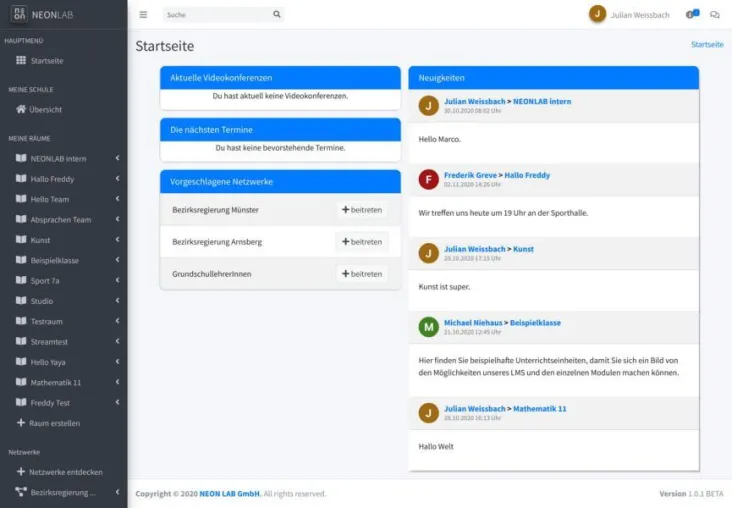
Task: Open the Mathematik 11 link in news
Action: [539, 409]
